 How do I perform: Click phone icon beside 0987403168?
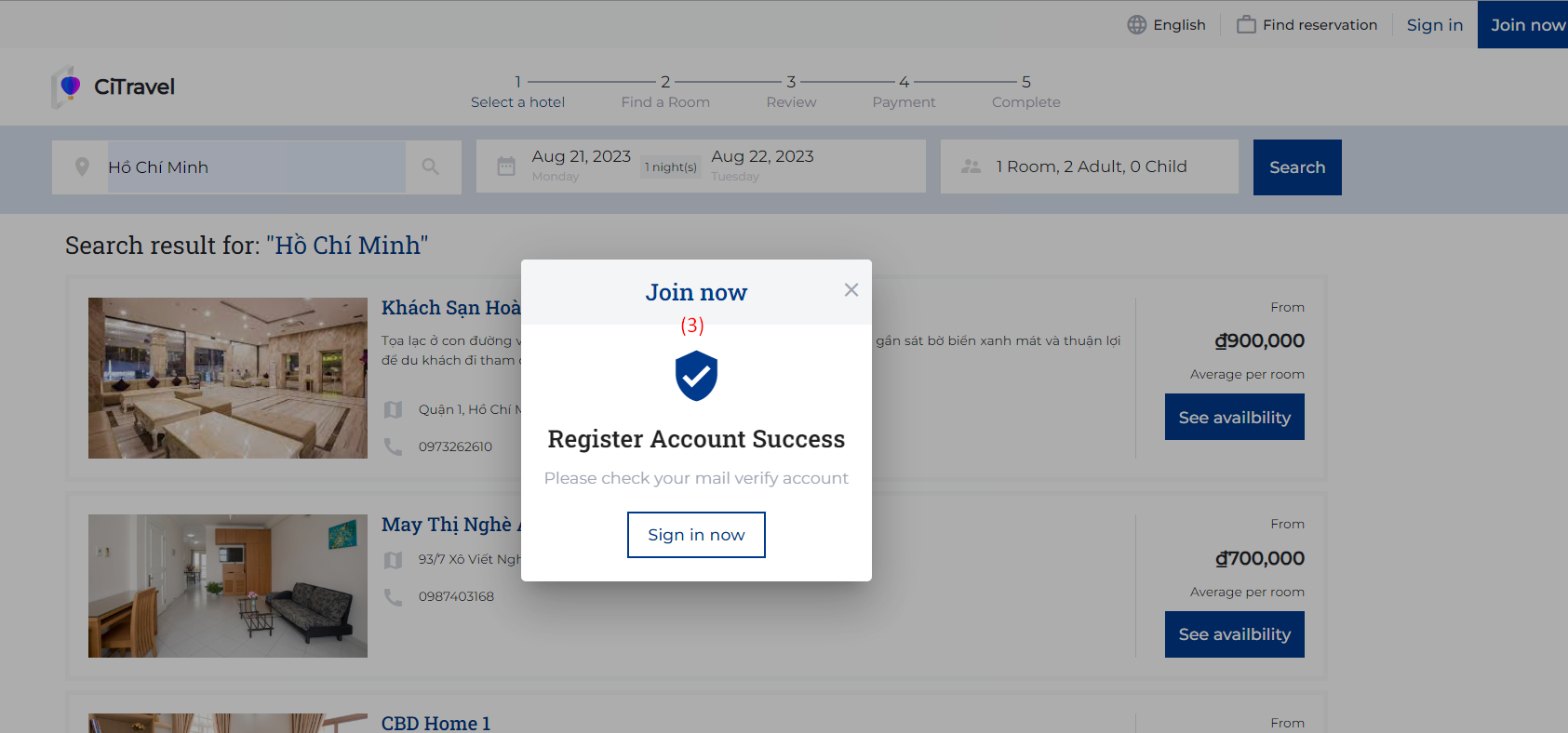pyautogui.click(x=394, y=596)
